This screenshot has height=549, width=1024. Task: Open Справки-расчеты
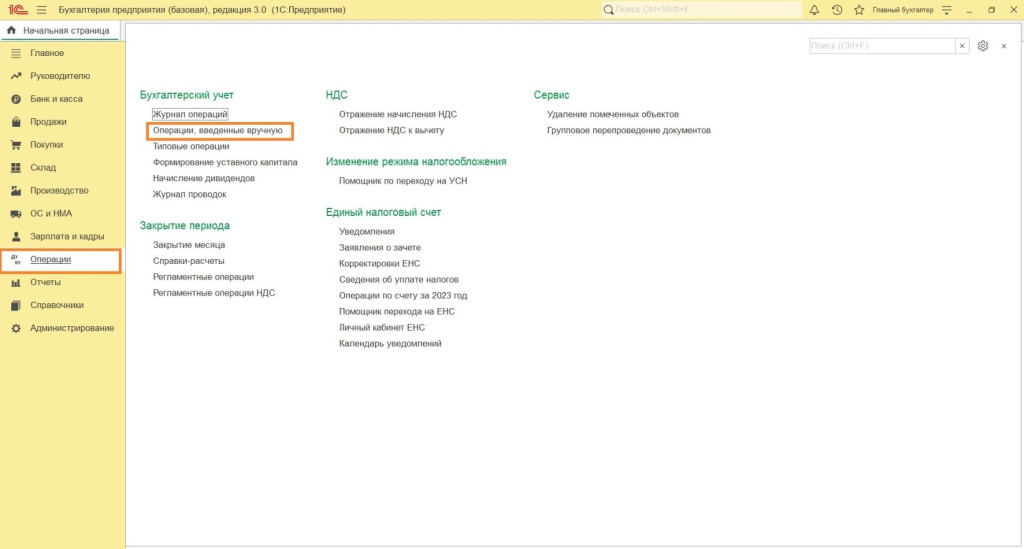click(x=188, y=260)
